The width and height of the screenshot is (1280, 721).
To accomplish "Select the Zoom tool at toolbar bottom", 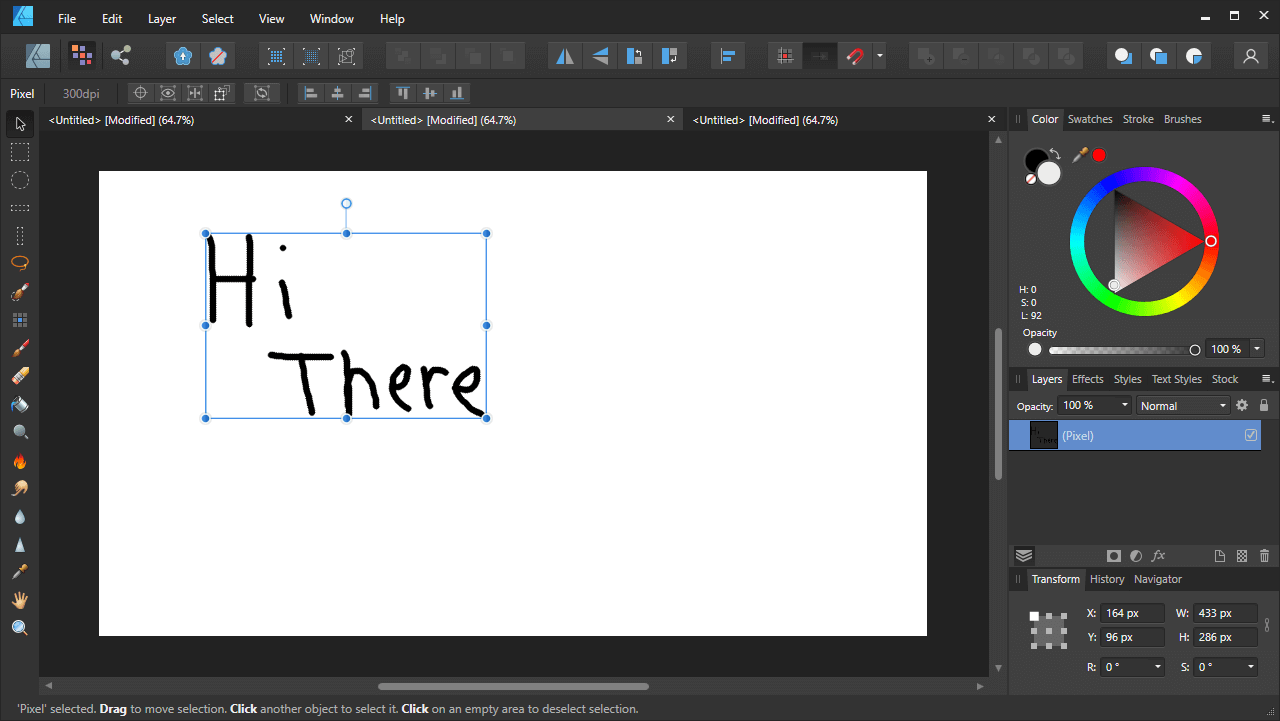I will (20, 627).
